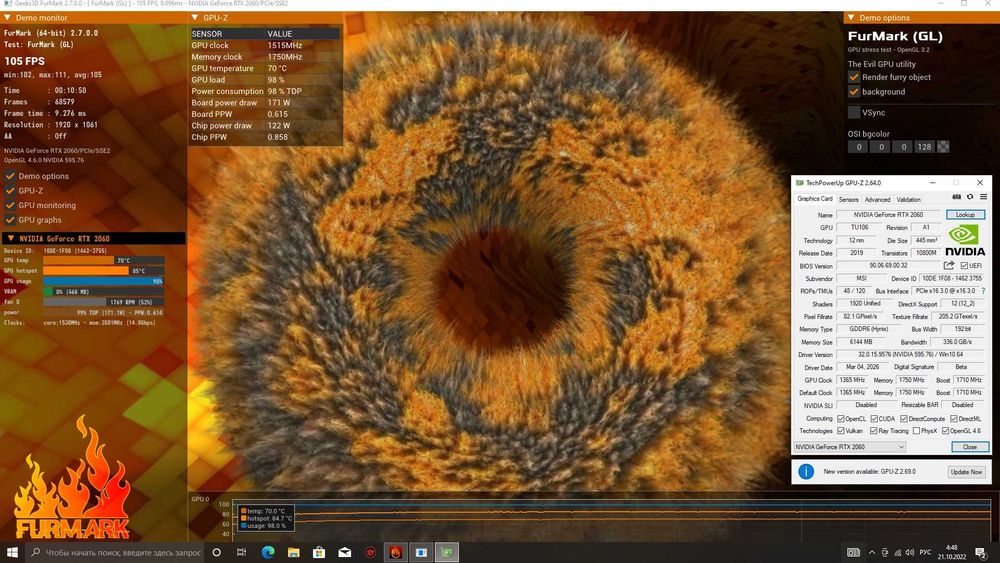1000x563 pixels.
Task: Click the Bus Interface question mark icon
Action: [x=983, y=291]
